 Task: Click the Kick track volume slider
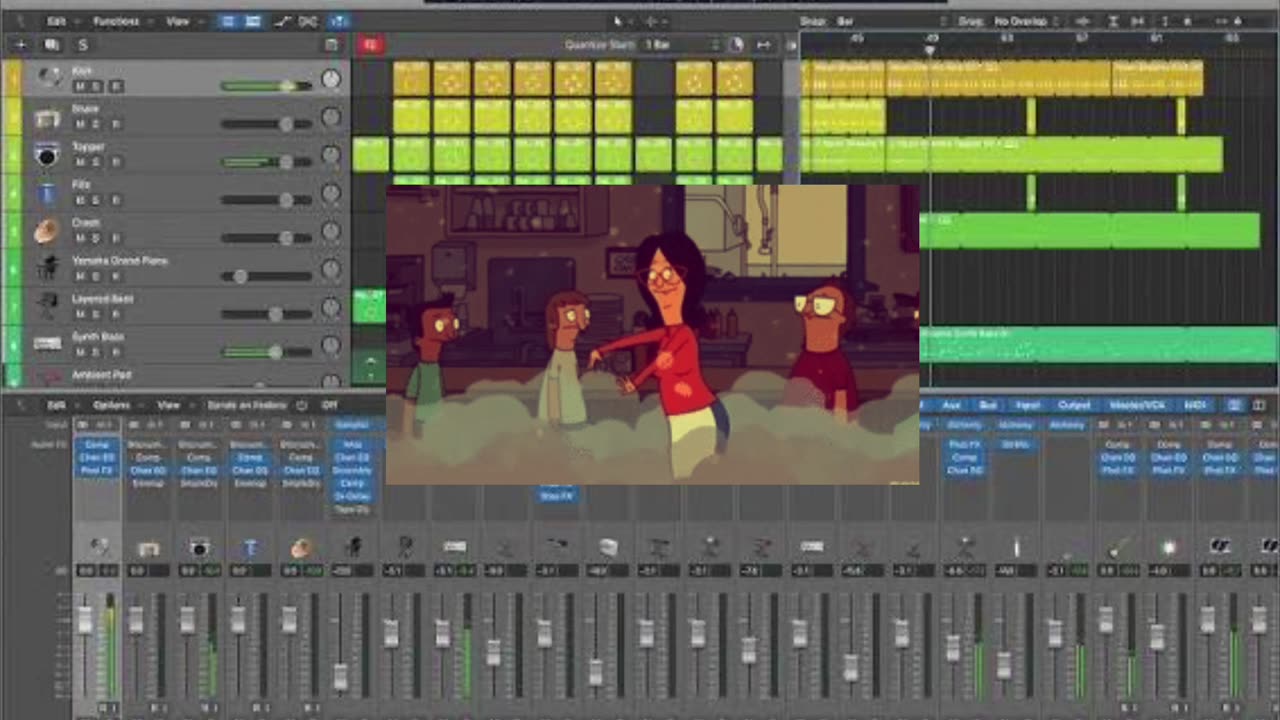click(266, 86)
